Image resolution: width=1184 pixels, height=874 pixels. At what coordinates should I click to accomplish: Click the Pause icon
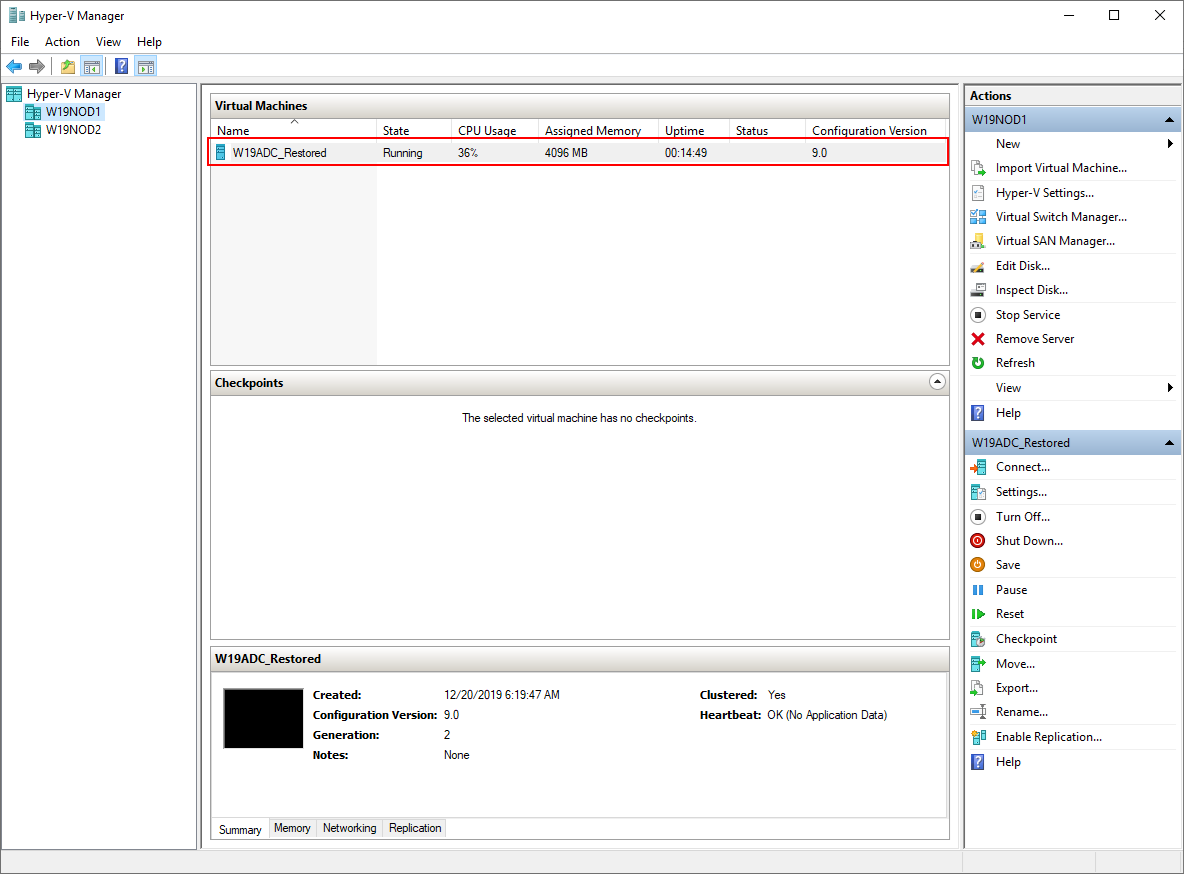(x=978, y=590)
